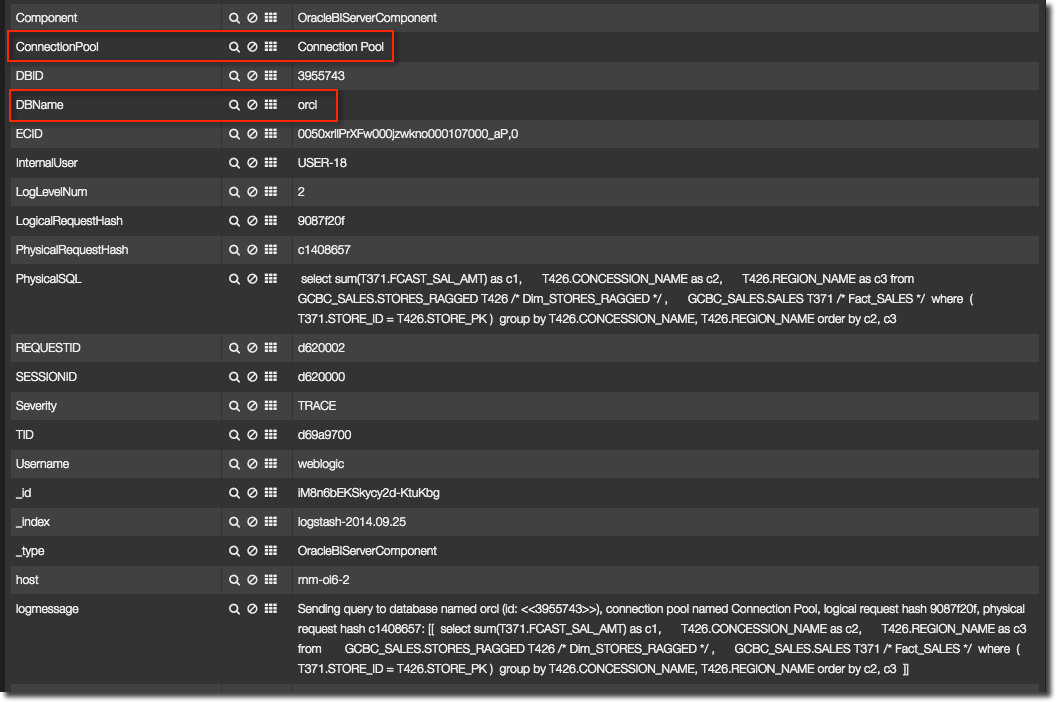
Task: Toggle the ConnectionPool column with its grid icon
Action: click(270, 47)
